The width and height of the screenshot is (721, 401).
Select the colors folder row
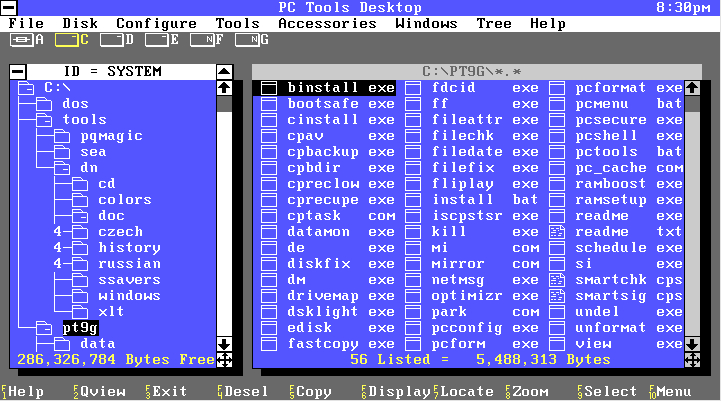point(112,200)
